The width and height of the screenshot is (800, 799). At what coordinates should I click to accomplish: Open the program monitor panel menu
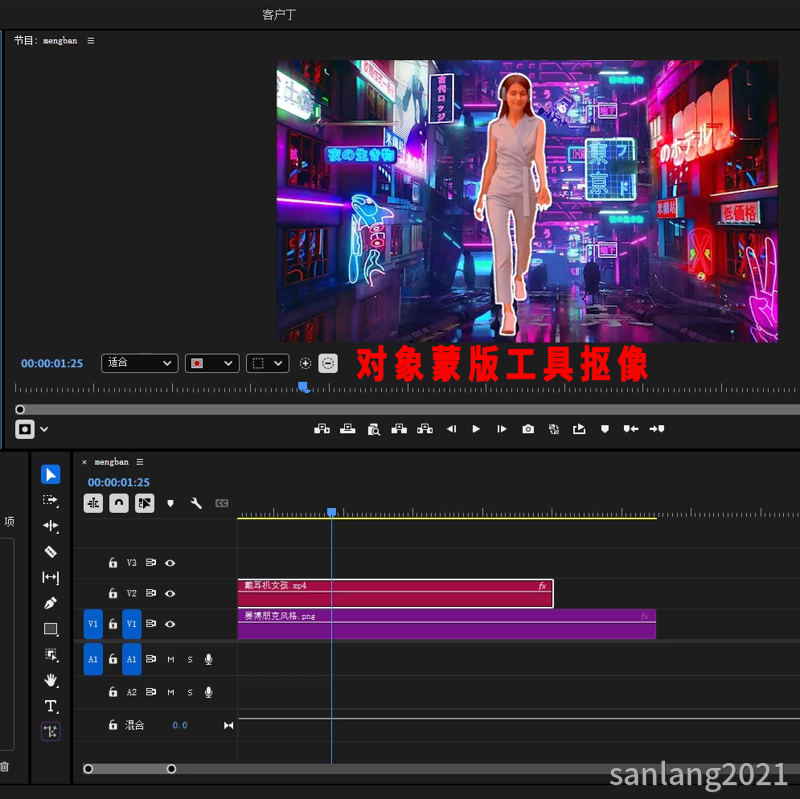click(91, 41)
